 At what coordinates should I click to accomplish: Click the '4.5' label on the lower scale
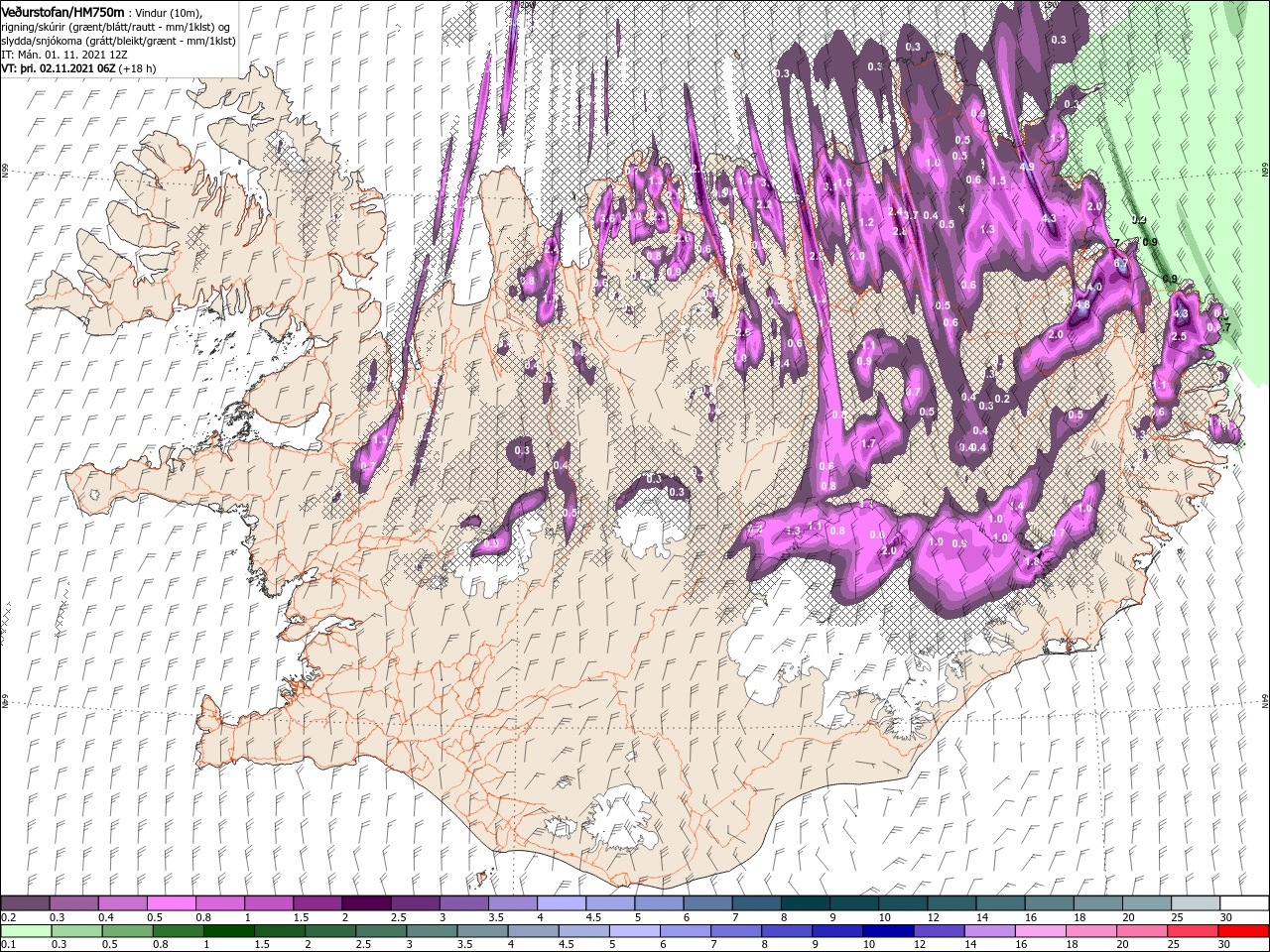click(x=567, y=945)
